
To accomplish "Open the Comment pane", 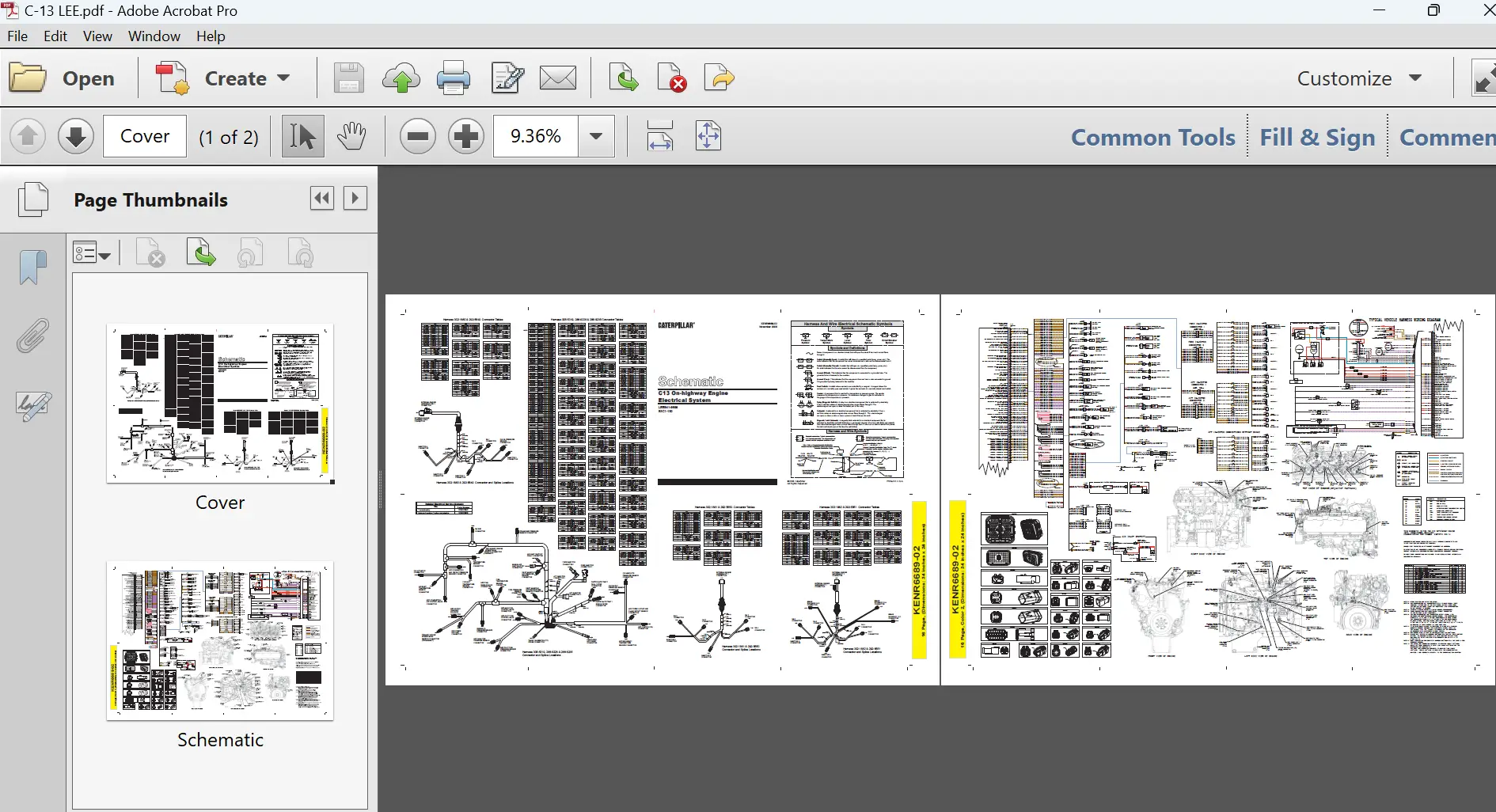I will 1447,138.
